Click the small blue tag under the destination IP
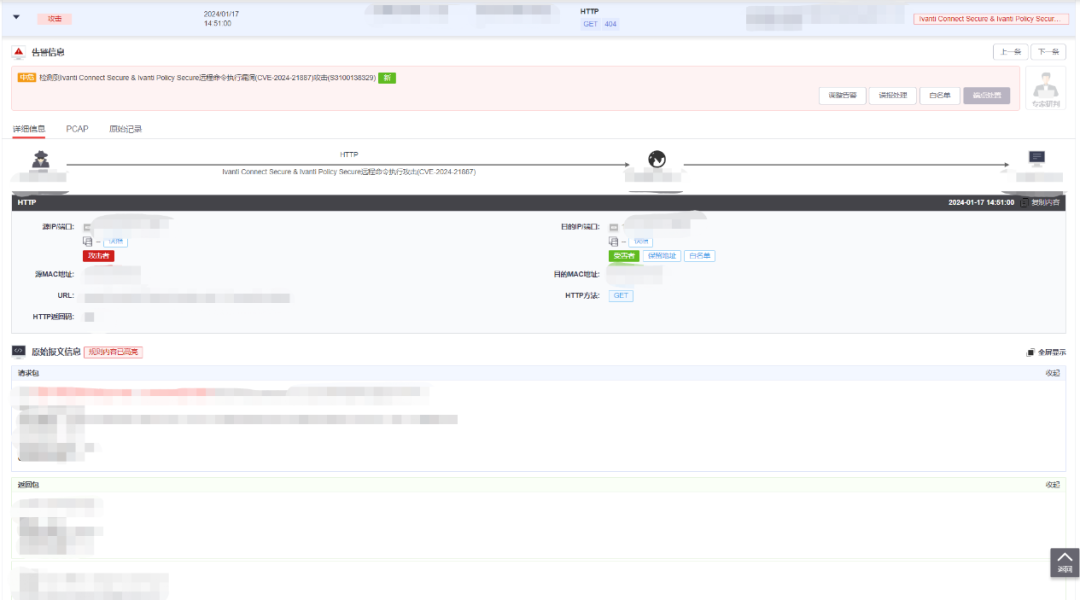1080x600 pixels. [641, 241]
